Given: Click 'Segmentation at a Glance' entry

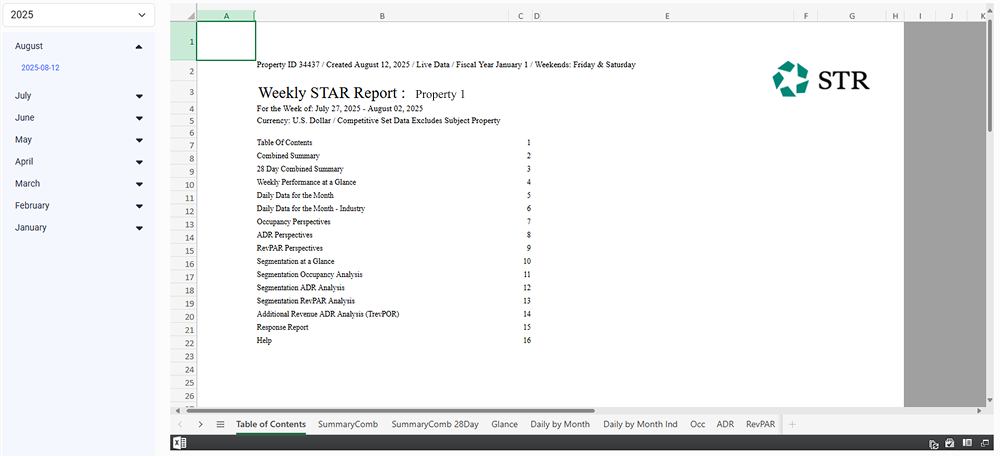Looking at the screenshot, I should tap(295, 261).
